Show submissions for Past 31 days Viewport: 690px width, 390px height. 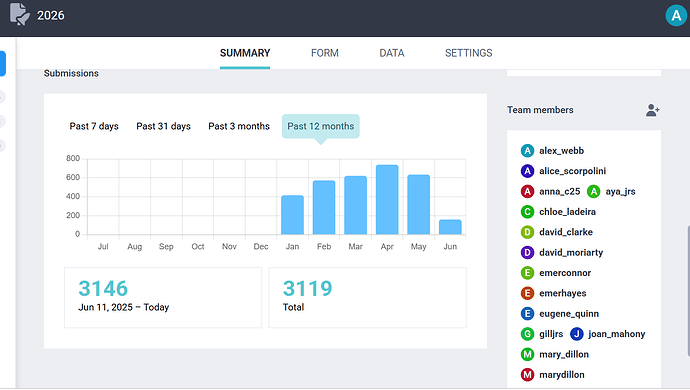[163, 126]
